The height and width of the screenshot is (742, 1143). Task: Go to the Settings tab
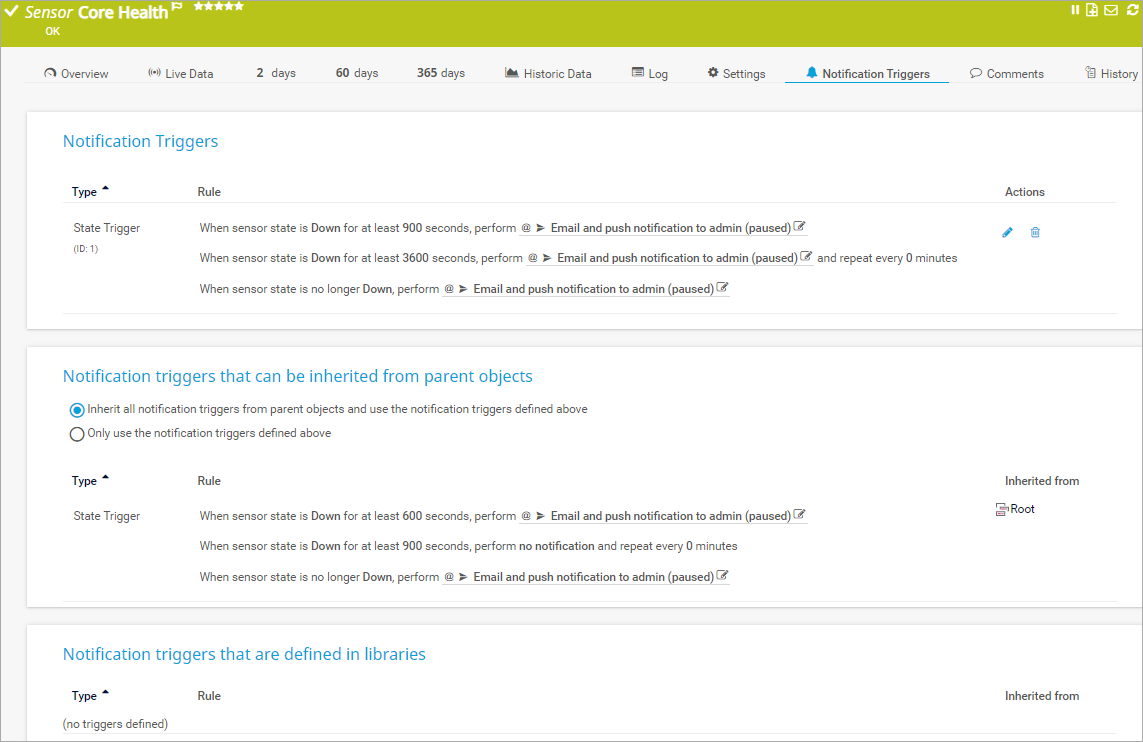736,74
